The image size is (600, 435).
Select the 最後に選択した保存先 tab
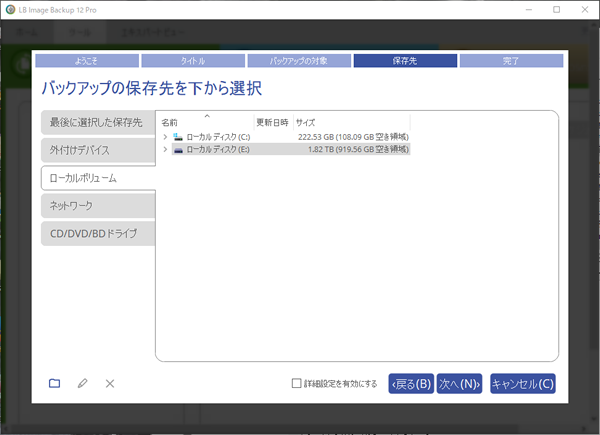click(98, 122)
